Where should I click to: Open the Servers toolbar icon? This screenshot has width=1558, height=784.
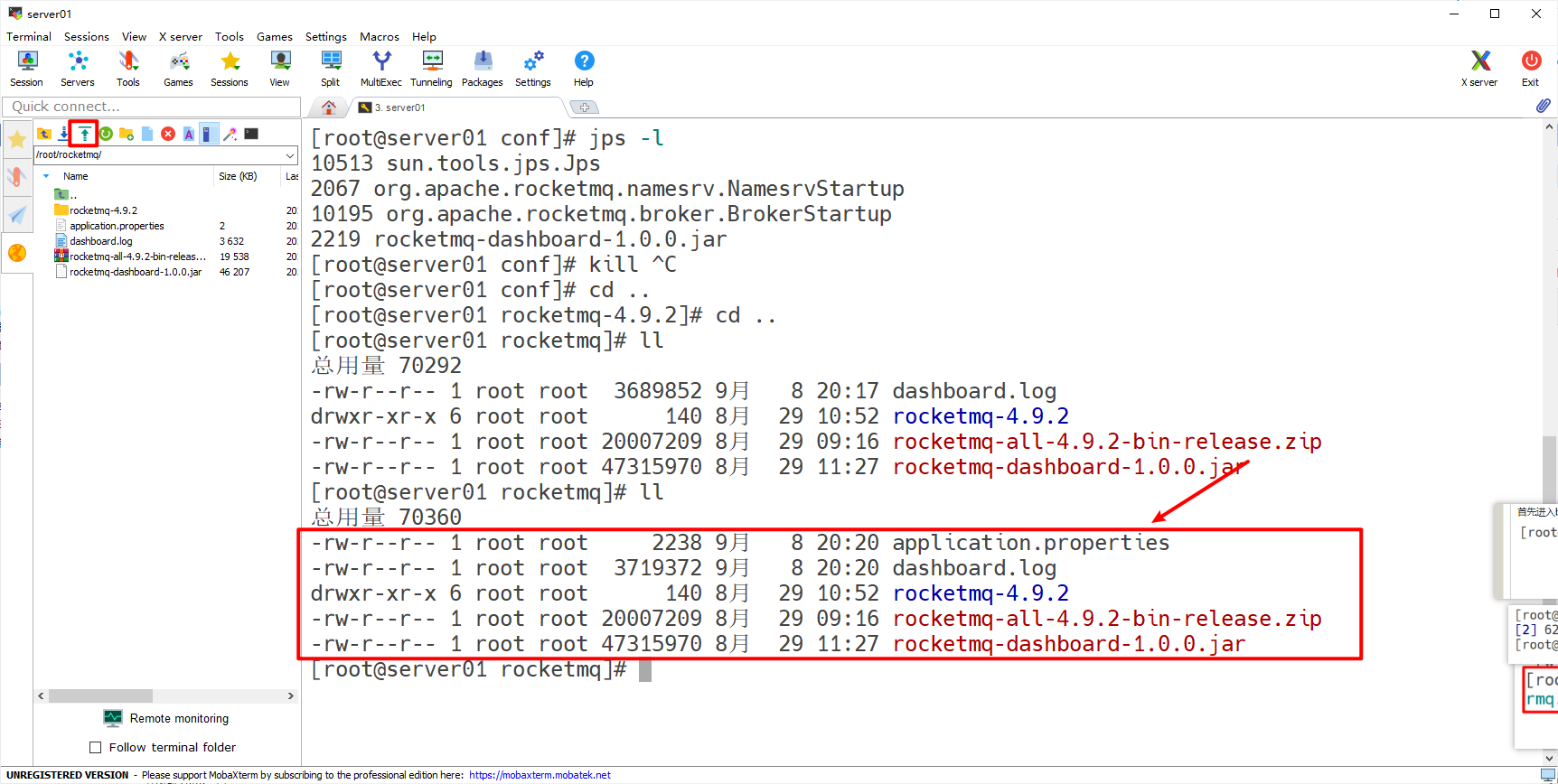[78, 69]
